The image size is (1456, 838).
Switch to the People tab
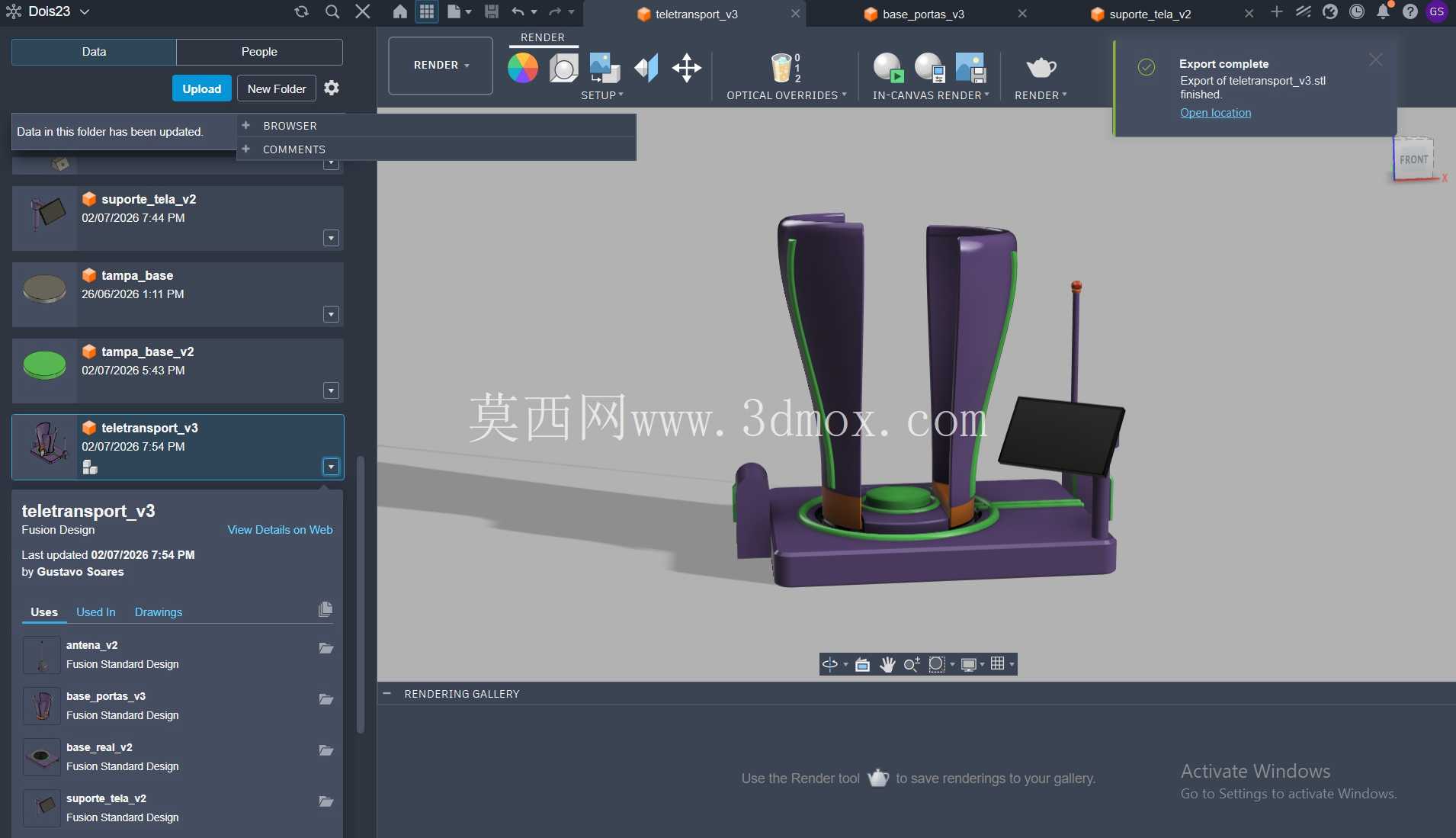pos(259,52)
